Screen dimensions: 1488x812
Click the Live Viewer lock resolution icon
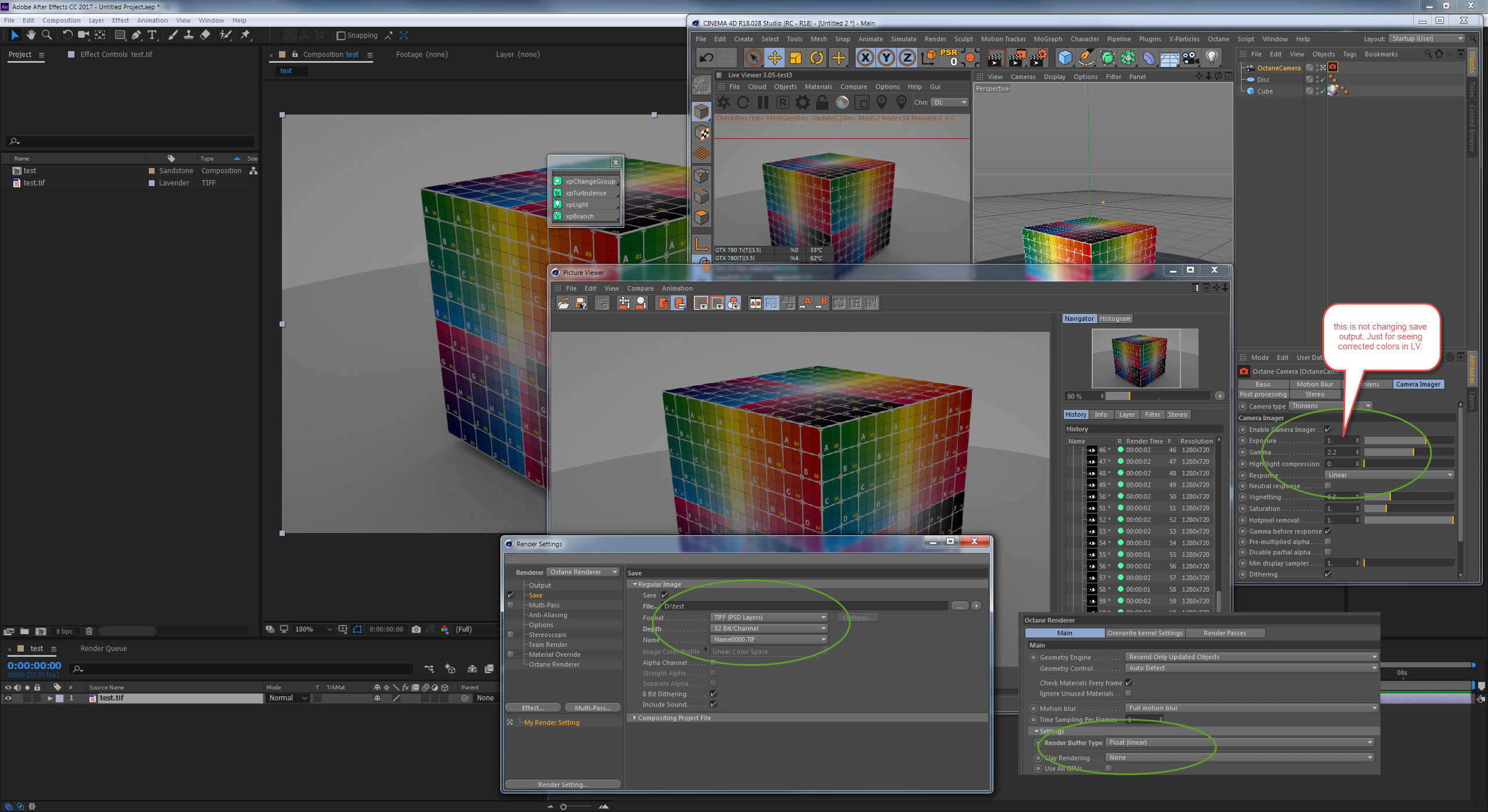coord(822,103)
